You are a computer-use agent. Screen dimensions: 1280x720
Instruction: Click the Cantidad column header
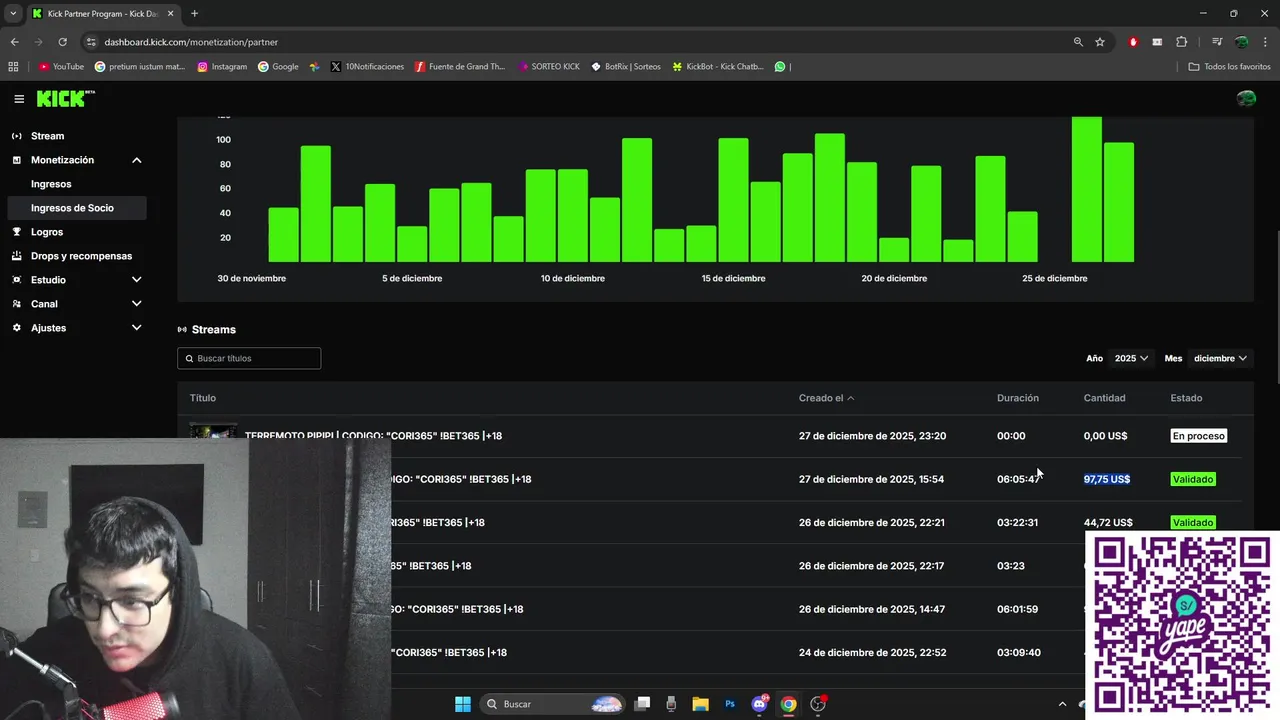[x=1104, y=398]
